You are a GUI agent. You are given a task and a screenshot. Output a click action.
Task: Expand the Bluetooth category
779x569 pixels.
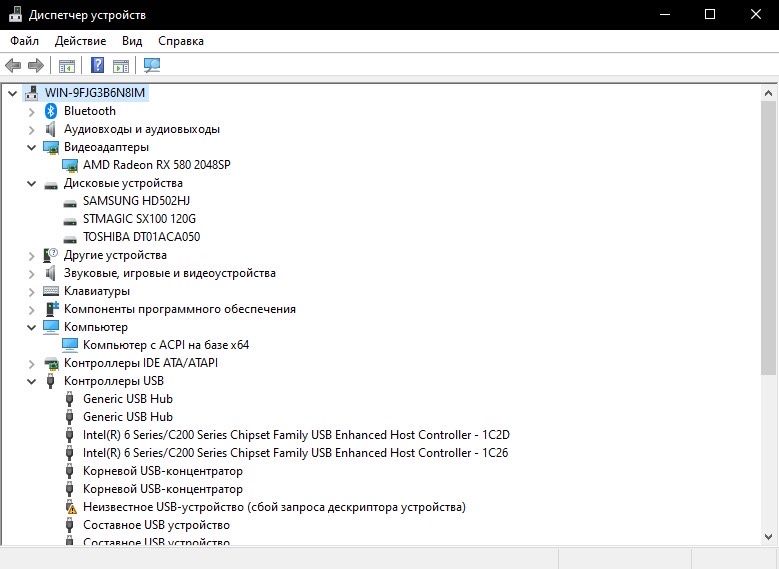coord(32,112)
